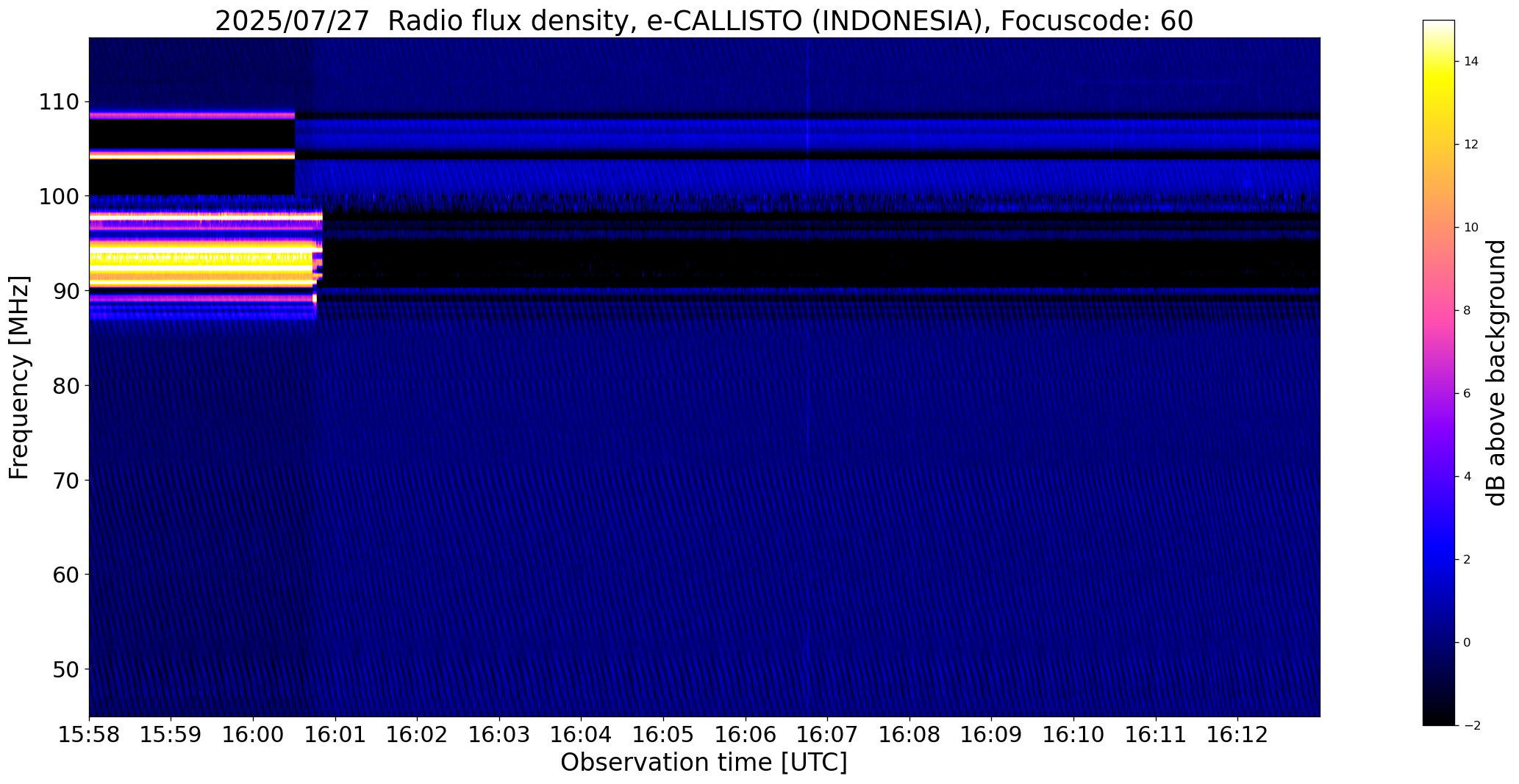
Task: Click the 16:07 time tick label
Action: (x=828, y=734)
